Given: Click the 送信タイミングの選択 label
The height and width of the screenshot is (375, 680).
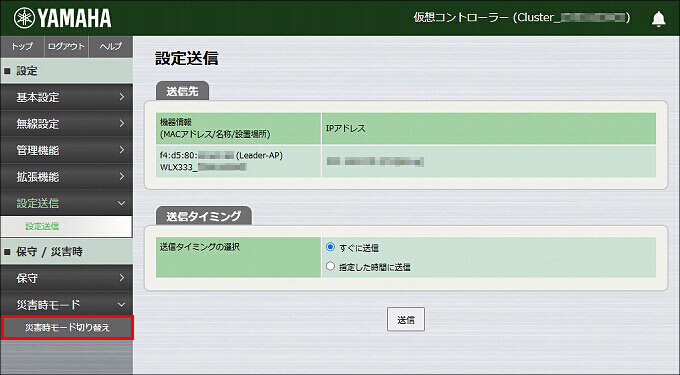Looking at the screenshot, I should point(199,247).
